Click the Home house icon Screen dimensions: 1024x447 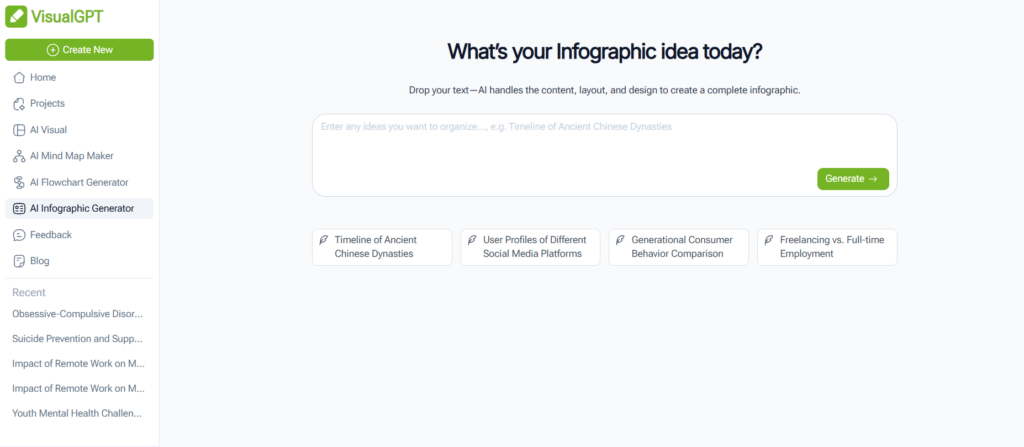pos(19,77)
